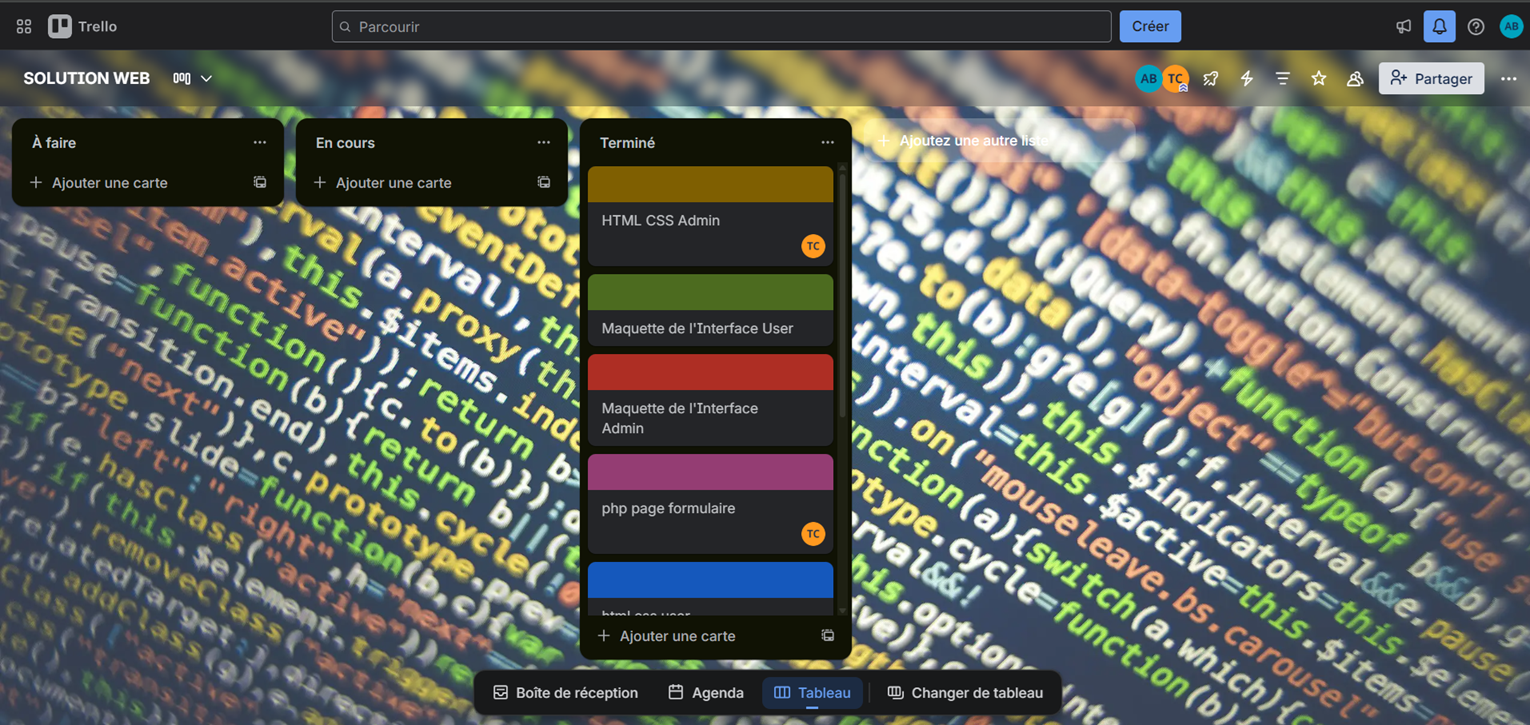
Task: Click the Créer button
Action: click(1150, 27)
